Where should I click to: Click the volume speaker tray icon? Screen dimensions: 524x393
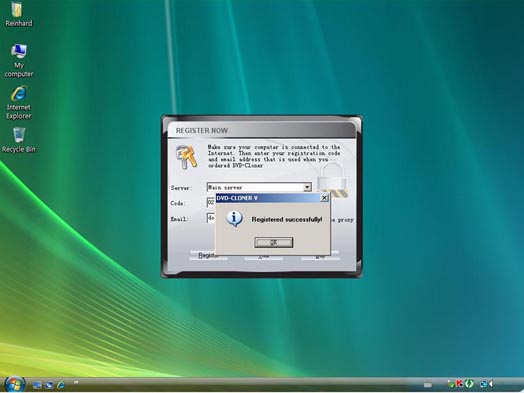click(x=491, y=384)
